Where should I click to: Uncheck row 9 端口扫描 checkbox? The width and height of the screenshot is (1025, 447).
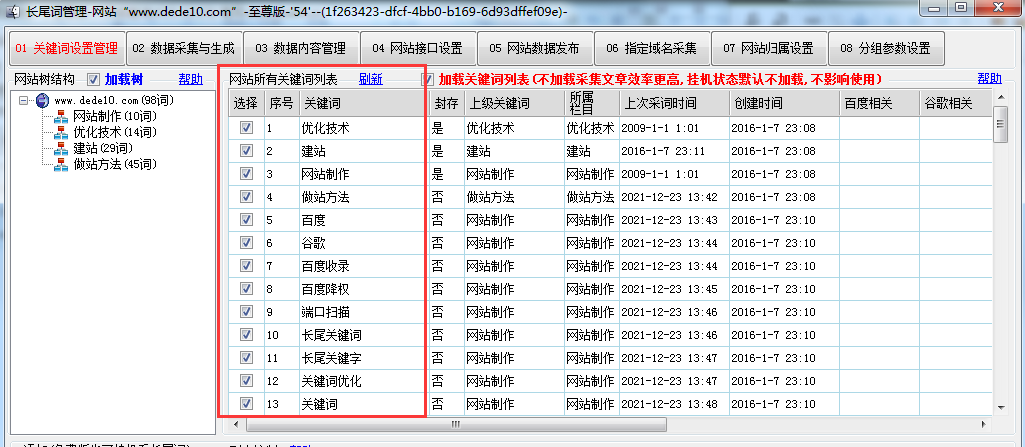tap(246, 312)
